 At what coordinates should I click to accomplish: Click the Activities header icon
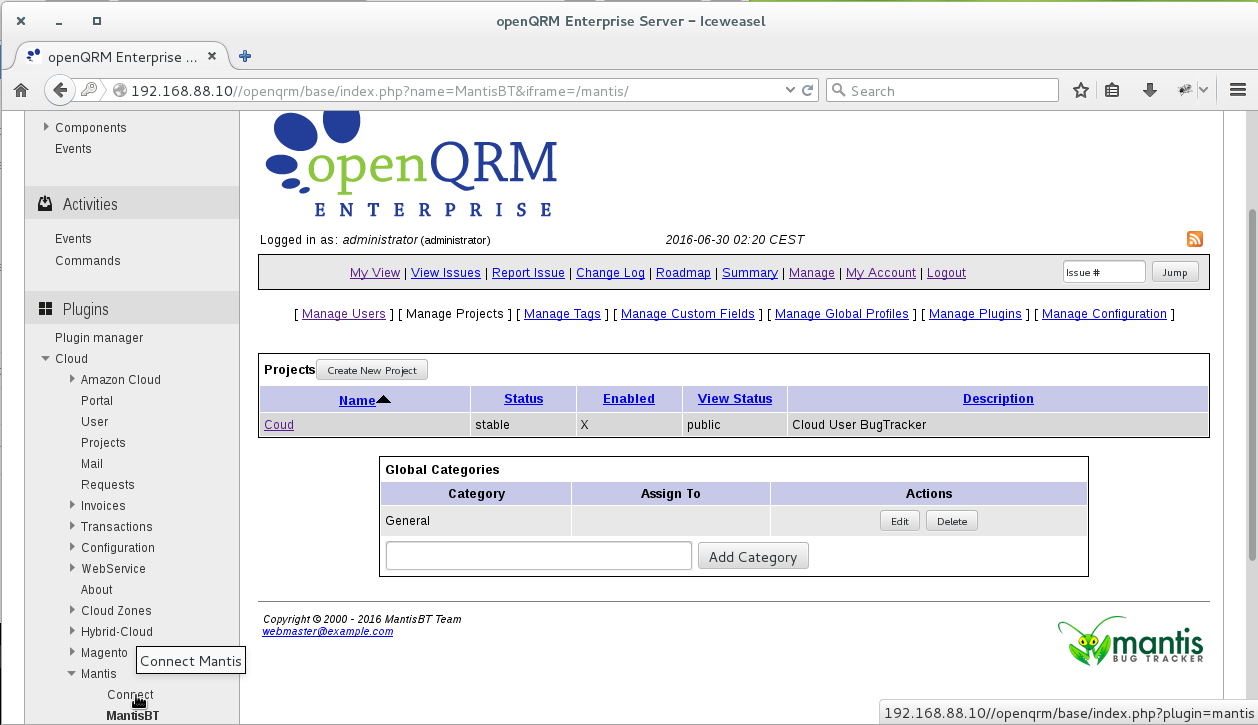pos(45,204)
